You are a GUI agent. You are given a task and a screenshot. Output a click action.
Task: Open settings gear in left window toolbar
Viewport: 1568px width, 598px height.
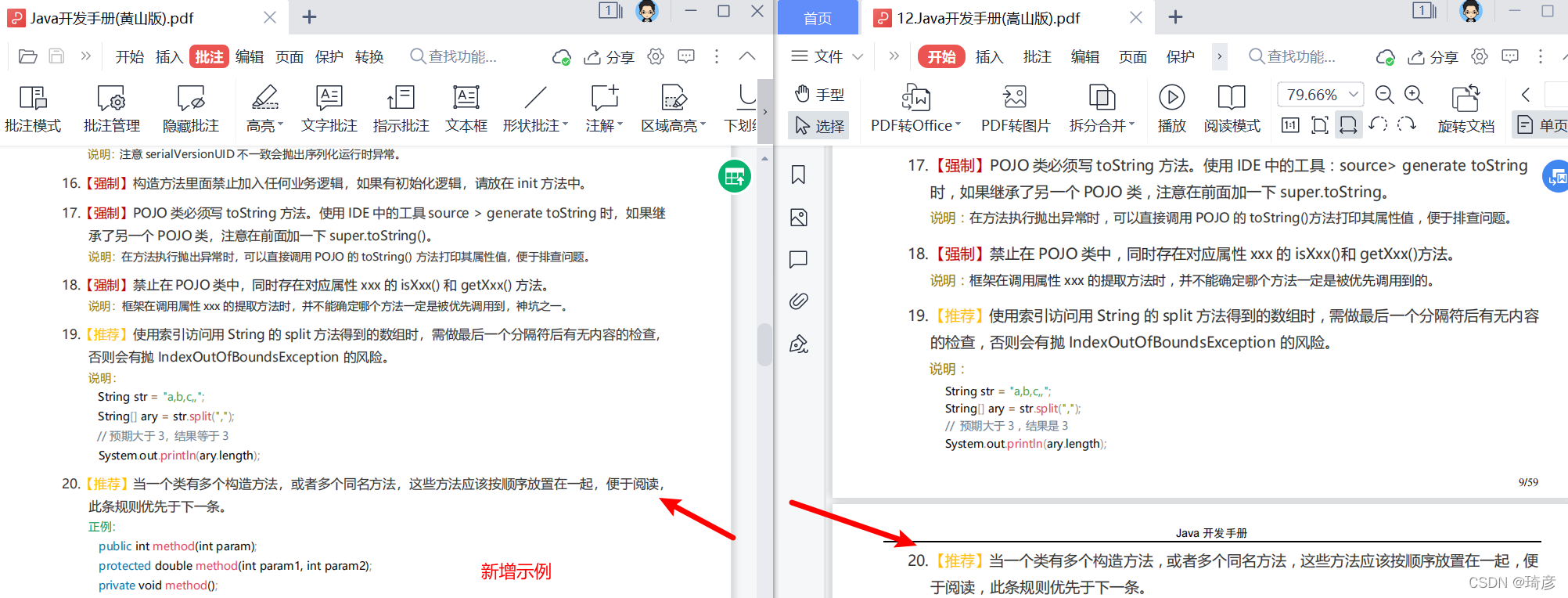point(656,56)
